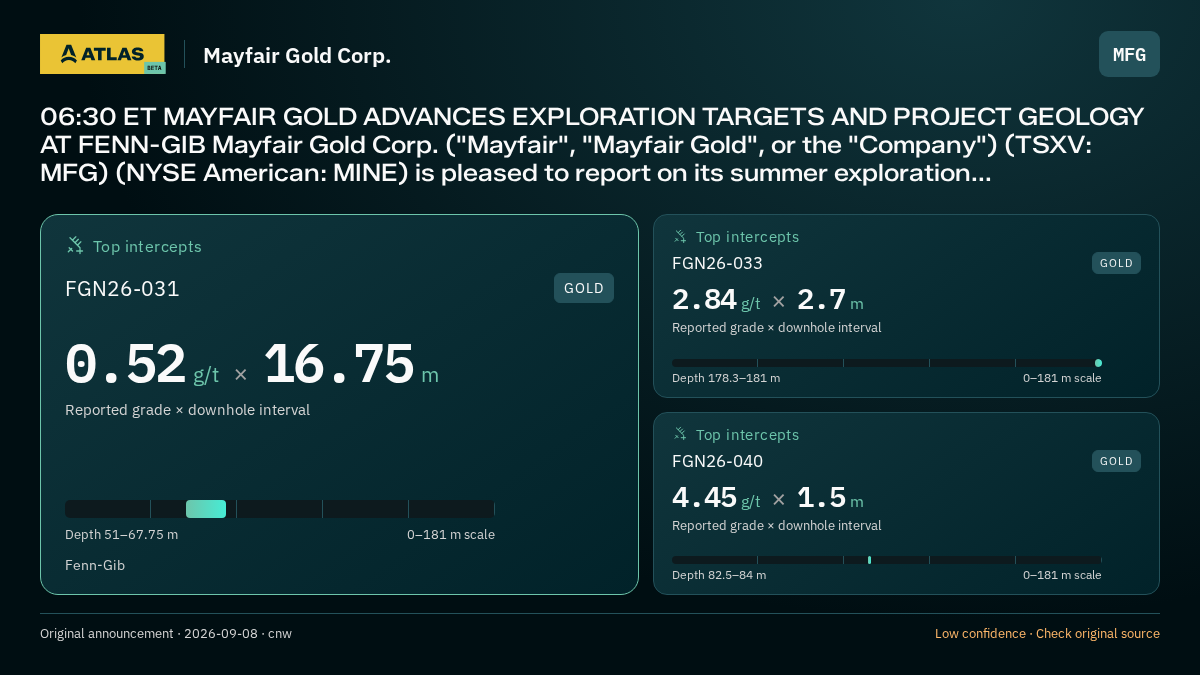
Task: Click the FGN26-033 hole ID
Action: click(x=717, y=263)
